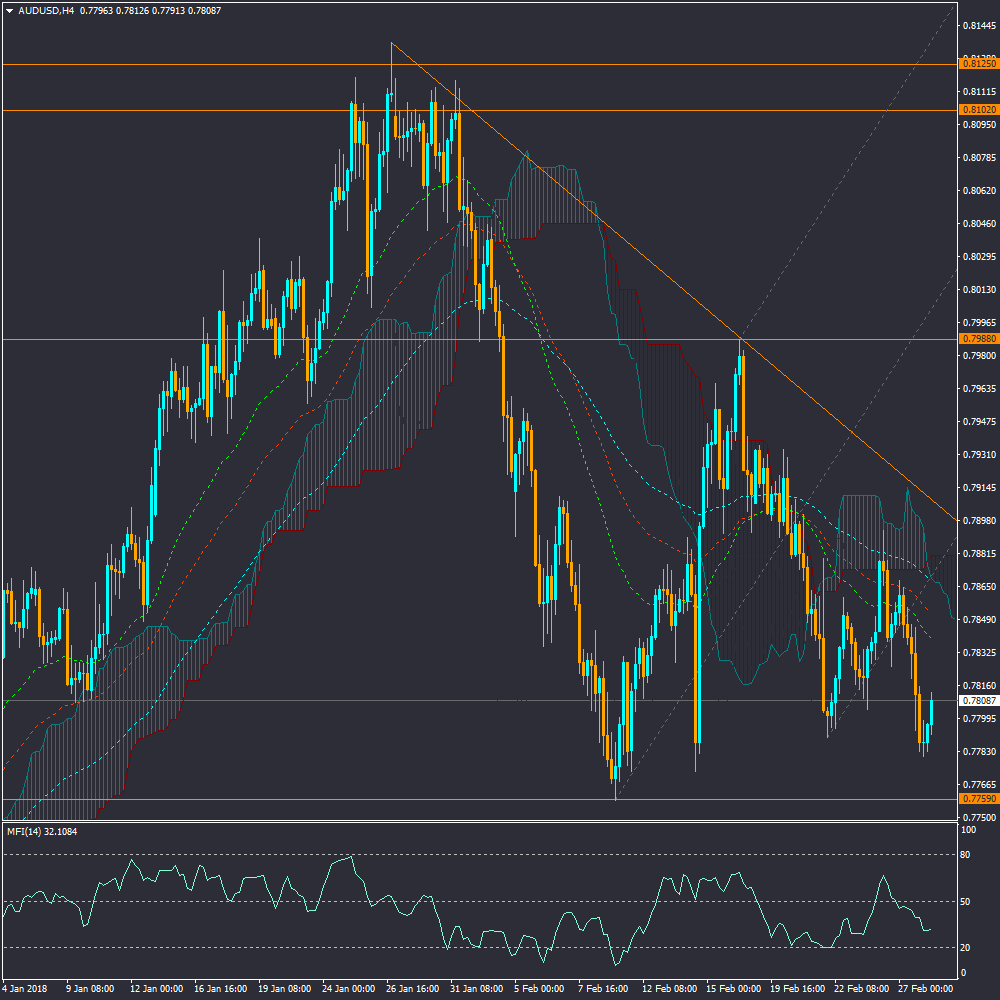The height and width of the screenshot is (1000, 1000).
Task: Click the 80 level on MFI scale
Action: pos(965,854)
